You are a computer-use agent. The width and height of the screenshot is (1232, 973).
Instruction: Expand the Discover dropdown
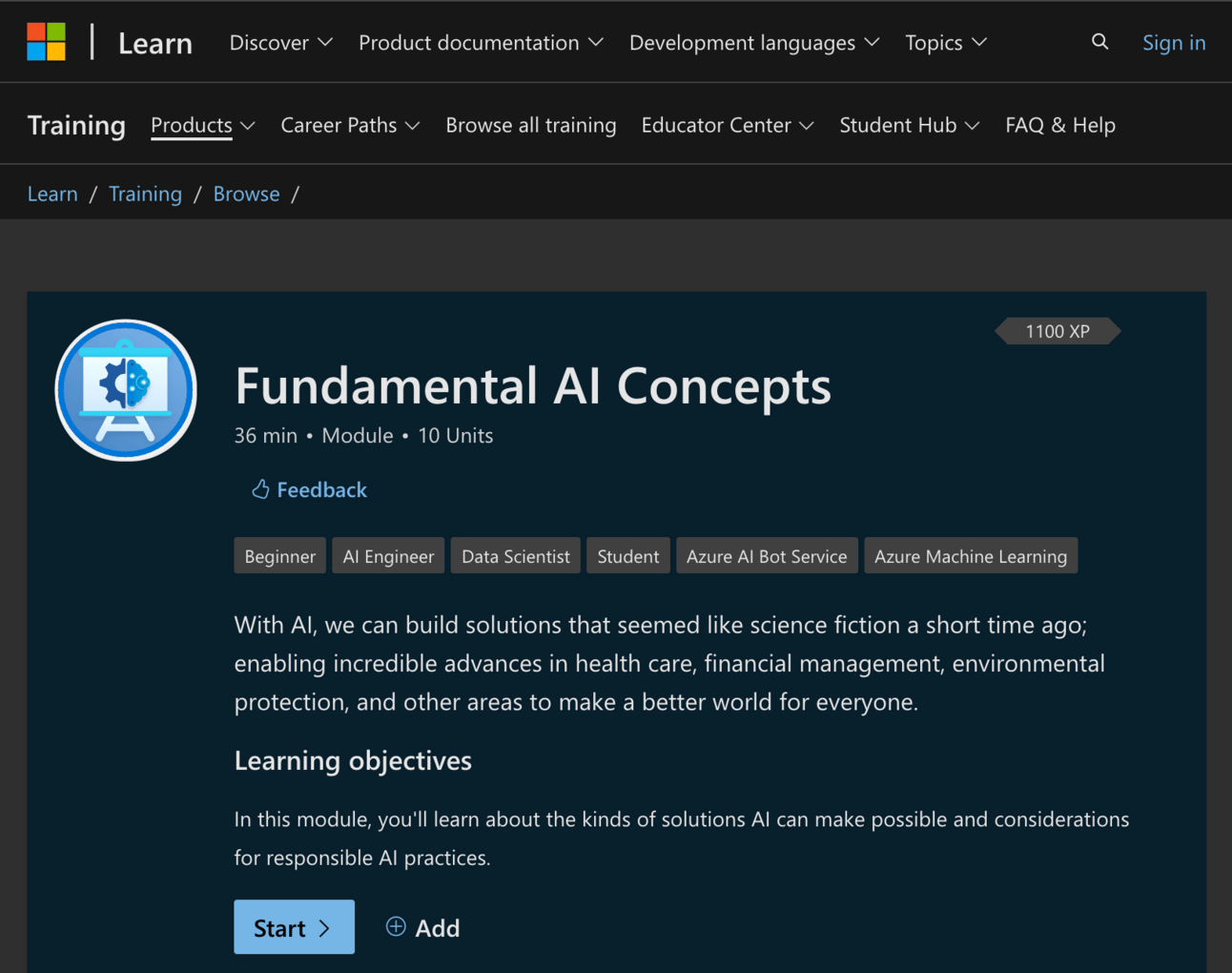280,43
